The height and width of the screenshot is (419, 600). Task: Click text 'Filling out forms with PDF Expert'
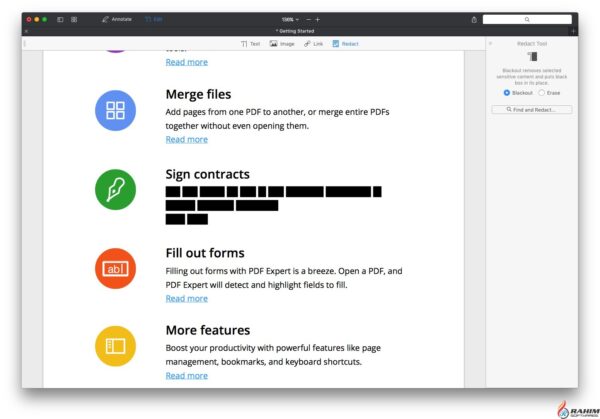(x=228, y=271)
